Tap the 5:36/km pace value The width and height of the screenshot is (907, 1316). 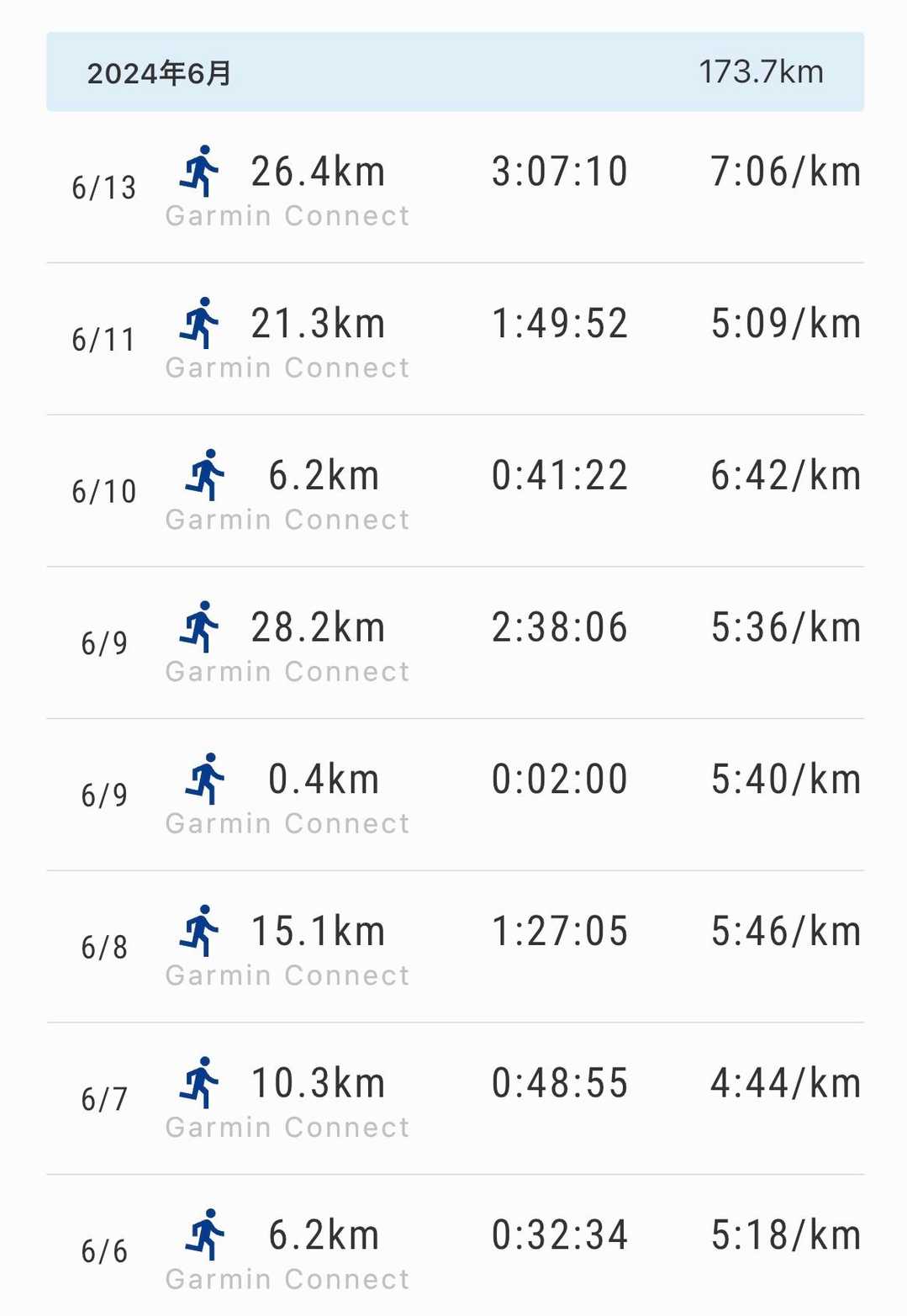785,627
